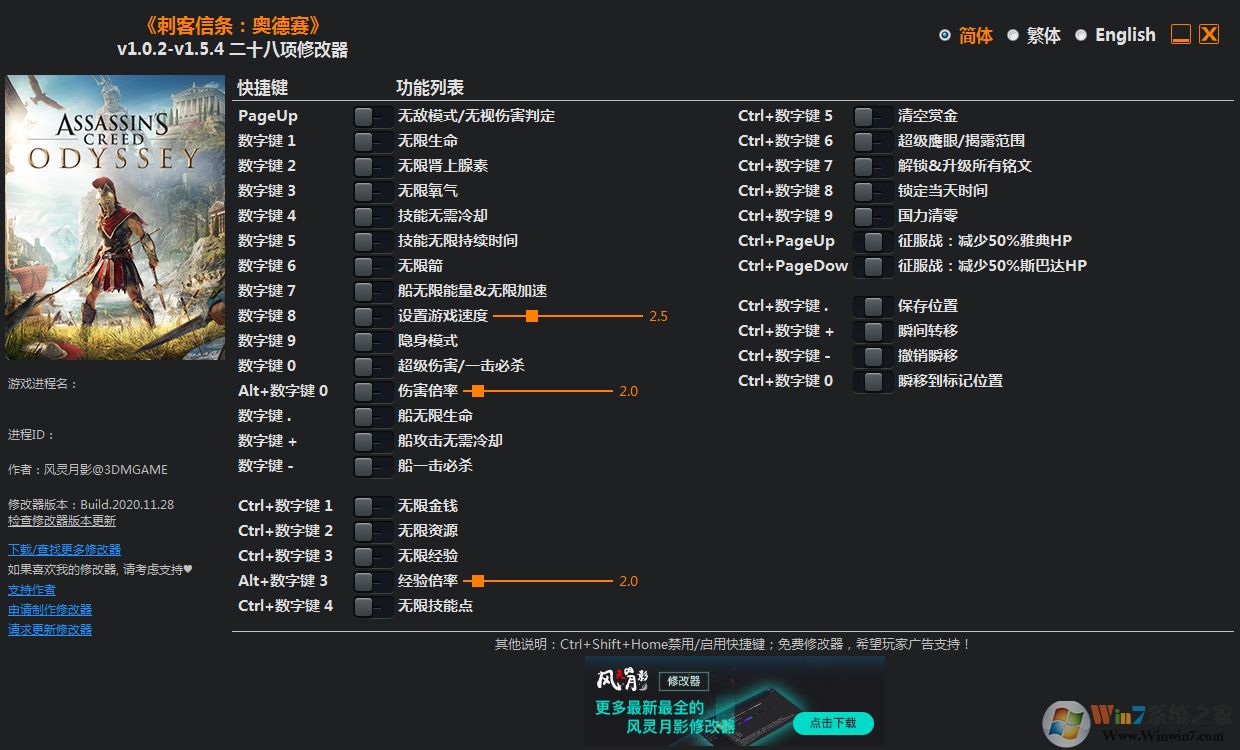Click the 请求更新修改器 link

pyautogui.click(x=49, y=629)
